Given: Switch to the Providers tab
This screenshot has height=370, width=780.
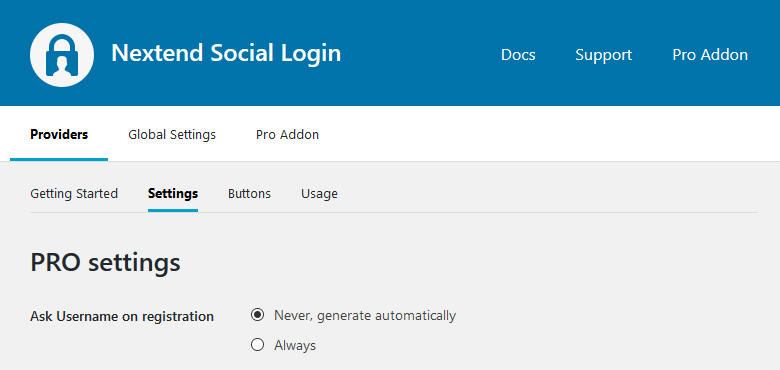Looking at the screenshot, I should [x=59, y=134].
